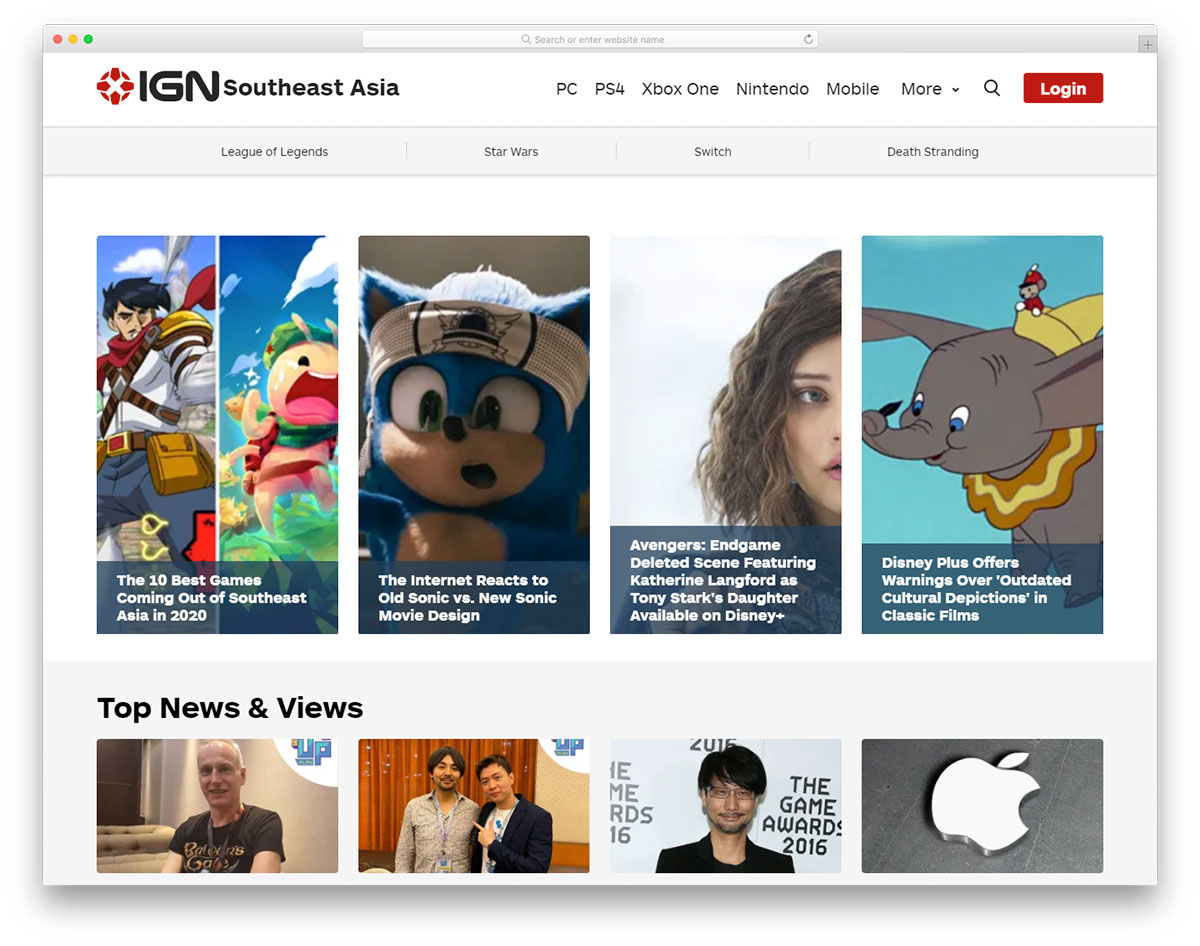
Task: Click the refresh icon in the address bar
Action: click(x=808, y=39)
